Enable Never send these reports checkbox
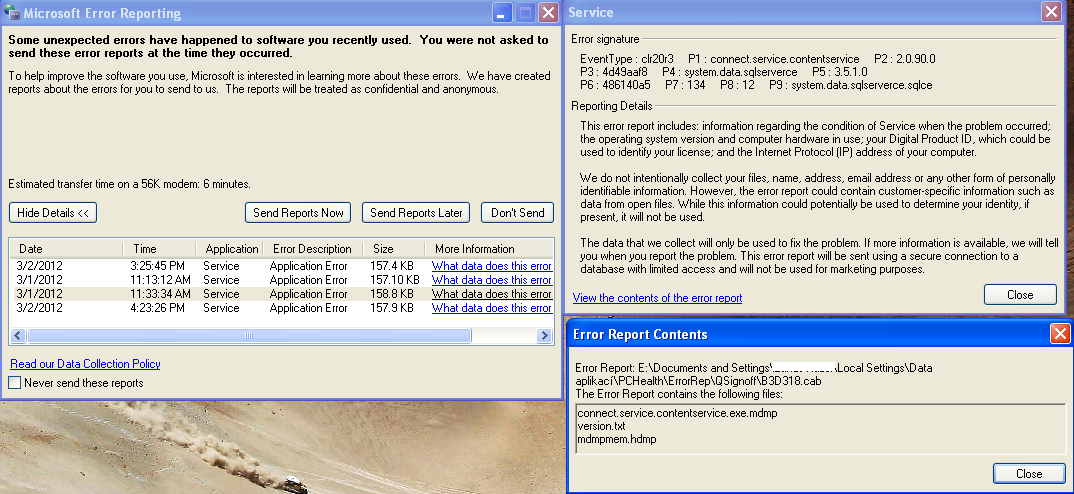Viewport: 1074px width, 494px height. point(15,383)
